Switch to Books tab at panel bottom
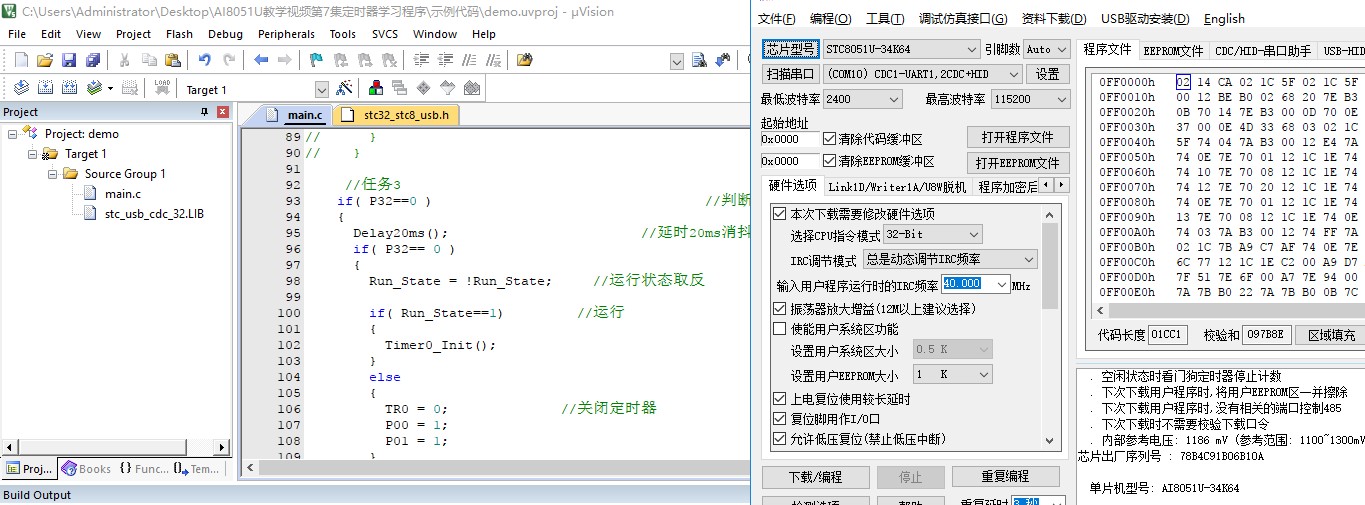Viewport: 1365px width, 505px height. coord(86,469)
